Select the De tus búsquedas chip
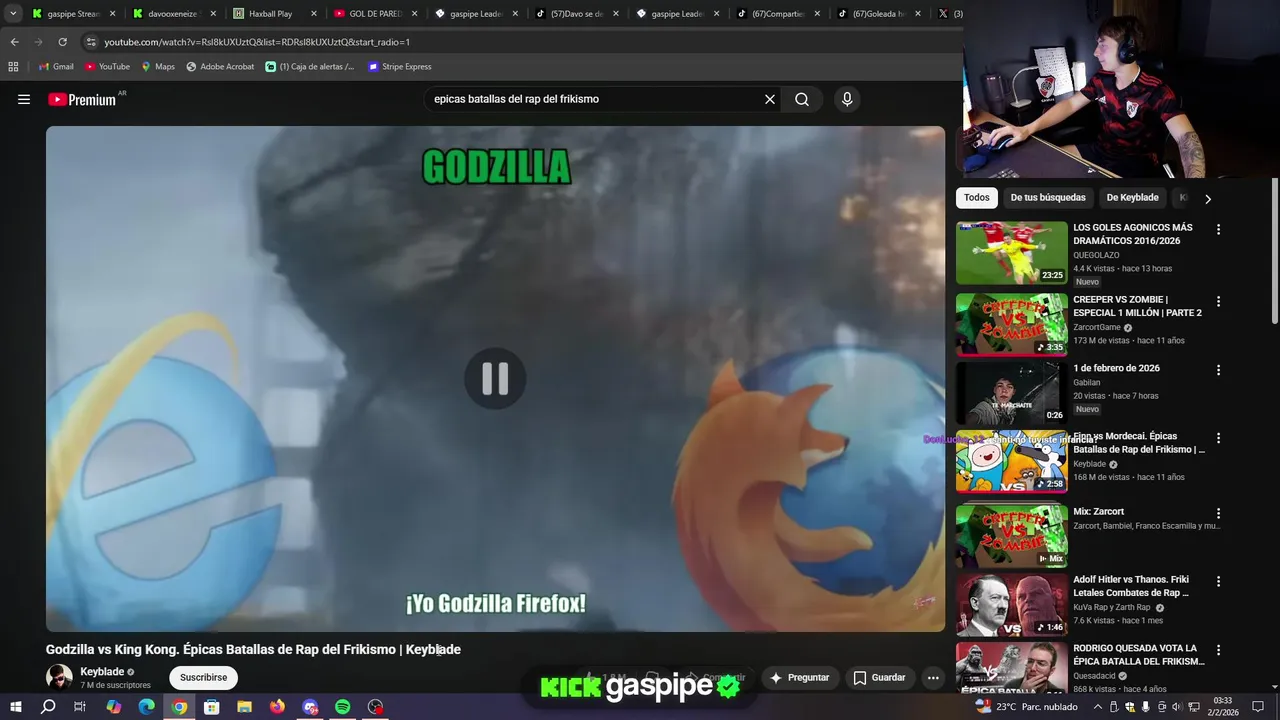The height and width of the screenshot is (720, 1280). (x=1048, y=198)
